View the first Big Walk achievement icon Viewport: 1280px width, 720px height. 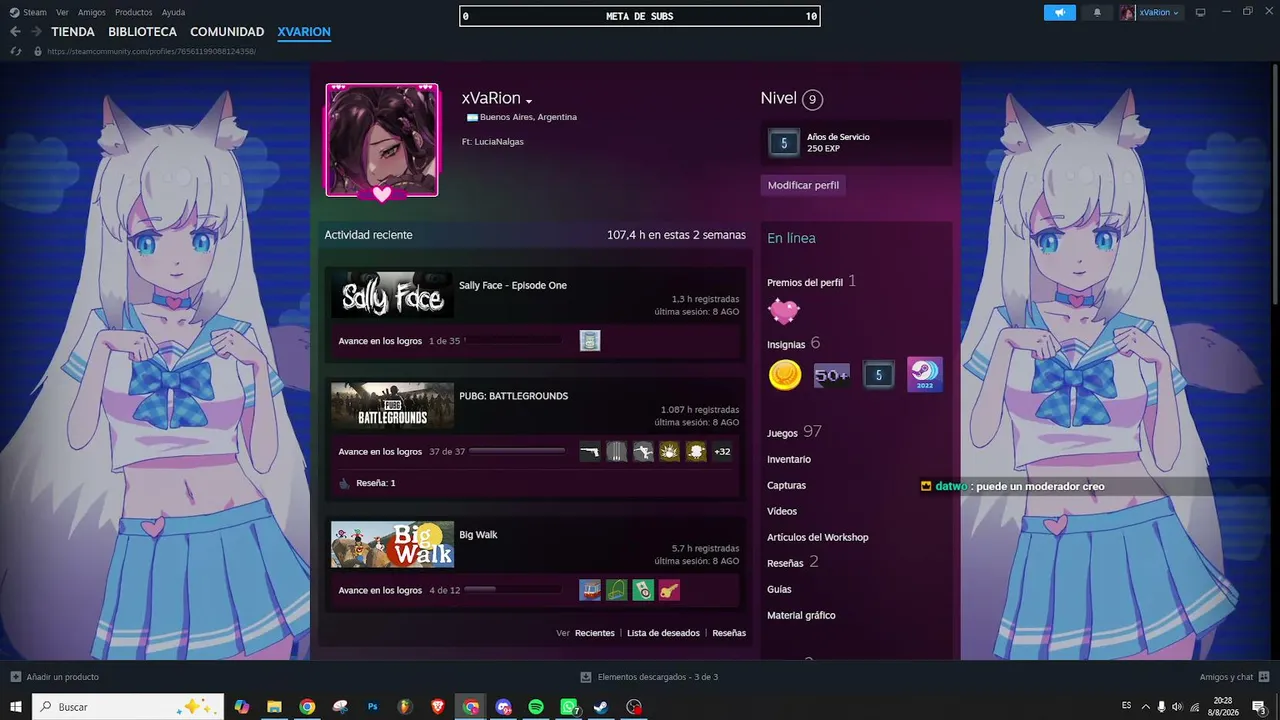point(590,590)
